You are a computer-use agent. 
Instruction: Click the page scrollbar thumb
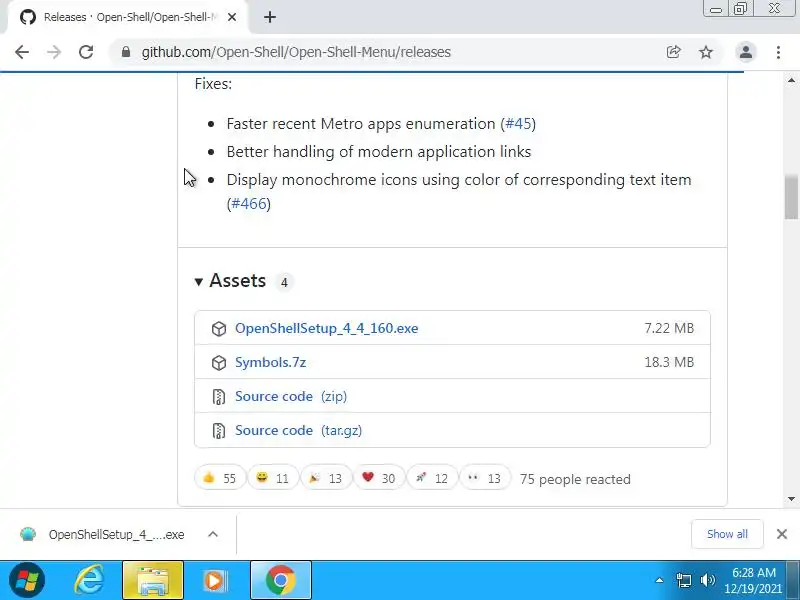tap(791, 196)
